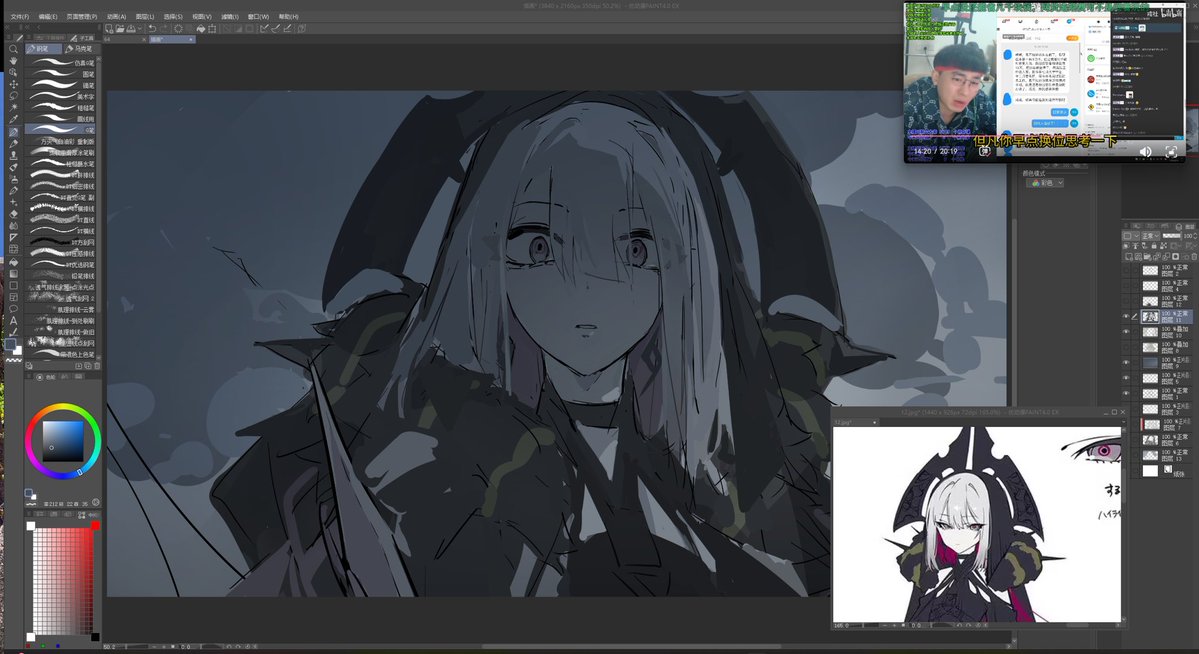The height and width of the screenshot is (654, 1199).
Task: Select the G笔 brush in sub tool list
Action: point(61,130)
